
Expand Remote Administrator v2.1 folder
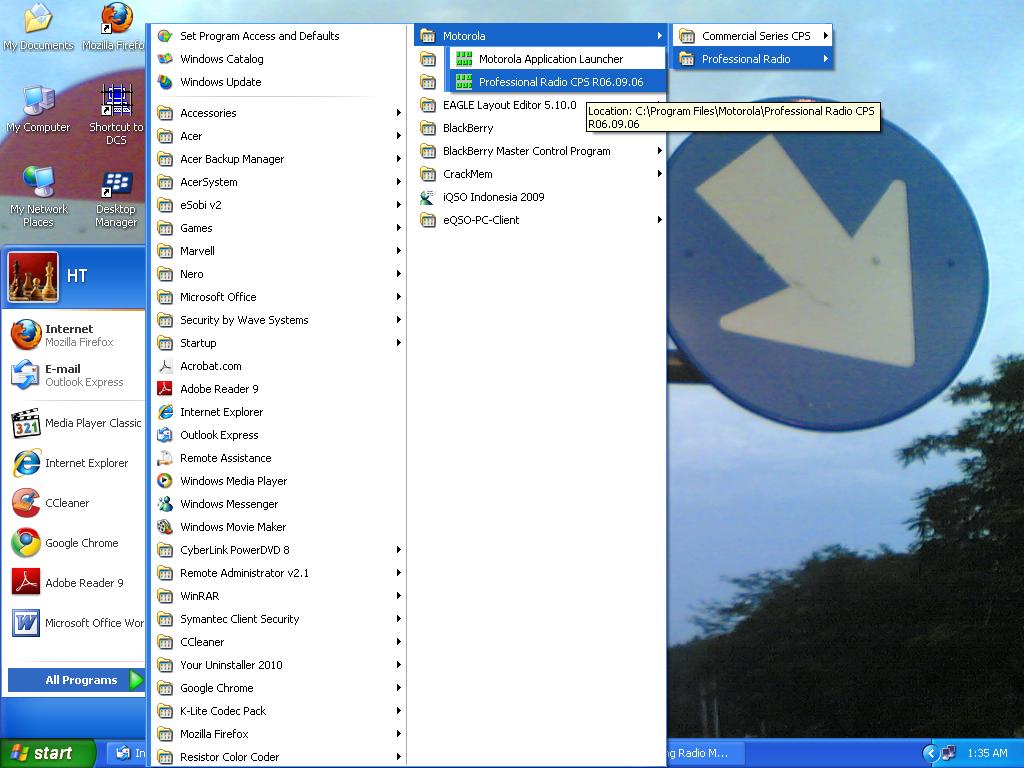point(279,573)
